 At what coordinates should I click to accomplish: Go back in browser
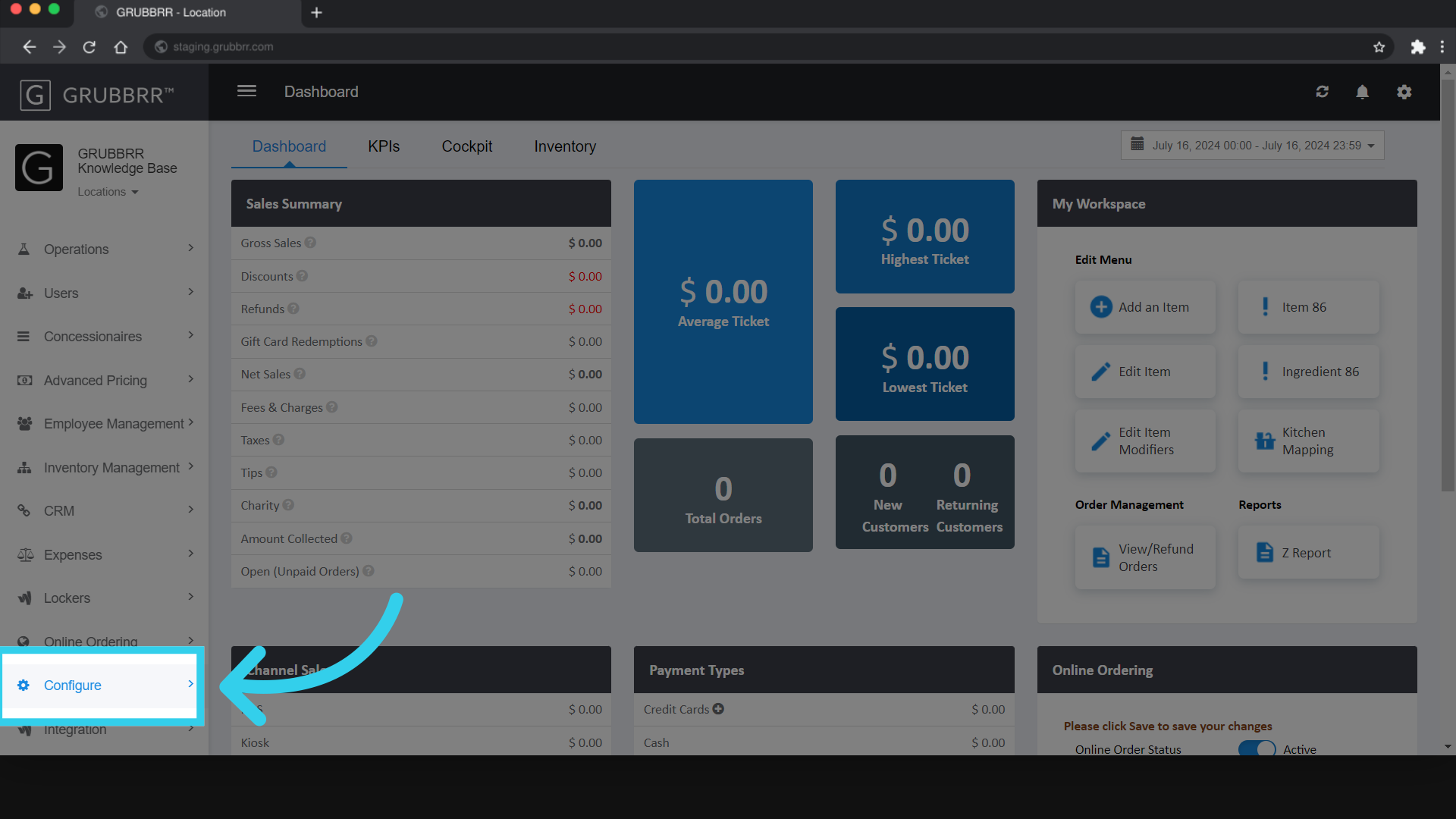[x=29, y=47]
